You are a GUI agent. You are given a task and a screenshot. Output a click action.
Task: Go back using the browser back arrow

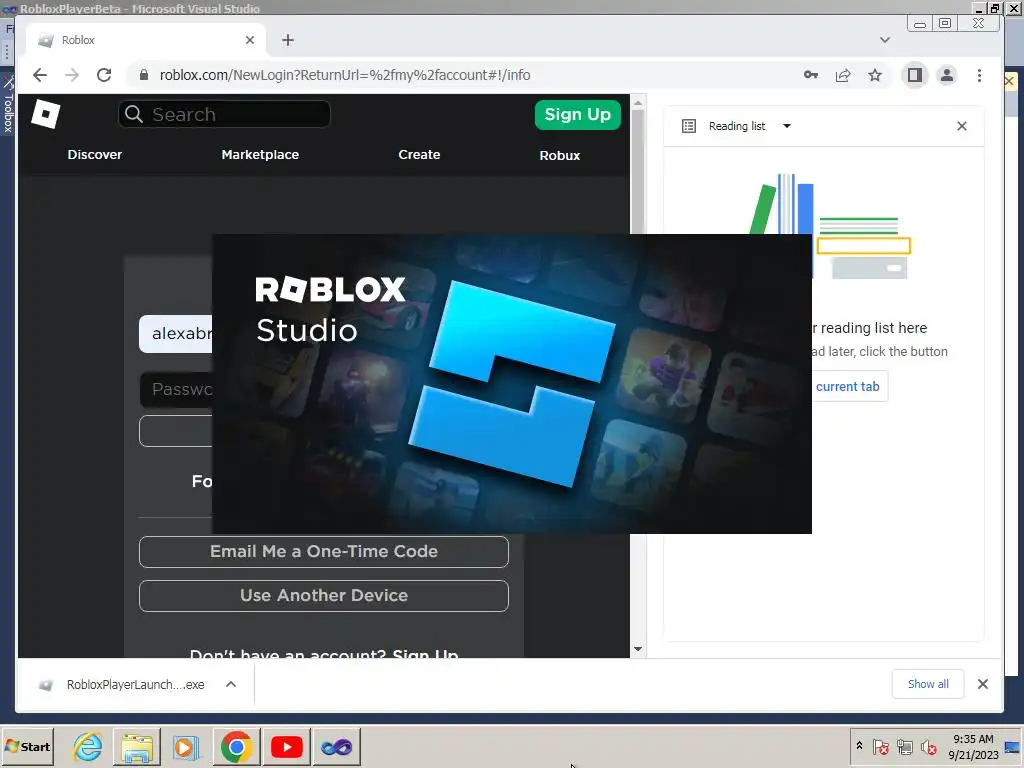(x=40, y=75)
